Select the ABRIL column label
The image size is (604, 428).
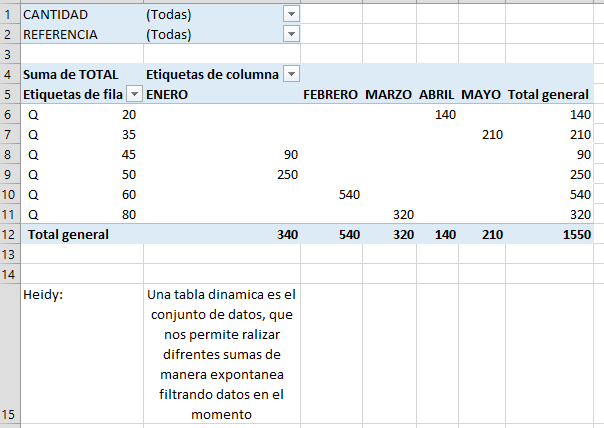437,94
